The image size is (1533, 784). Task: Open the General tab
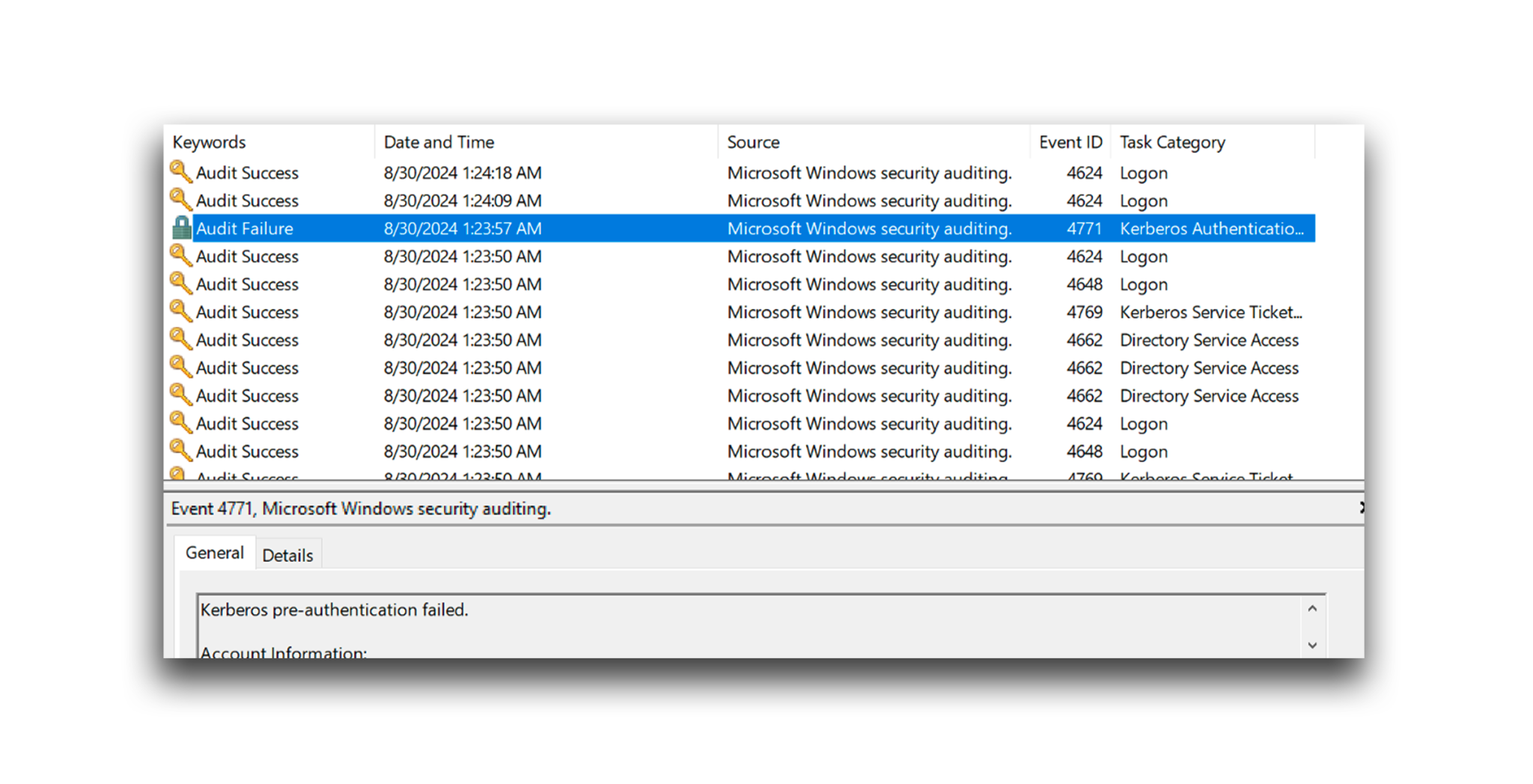215,552
